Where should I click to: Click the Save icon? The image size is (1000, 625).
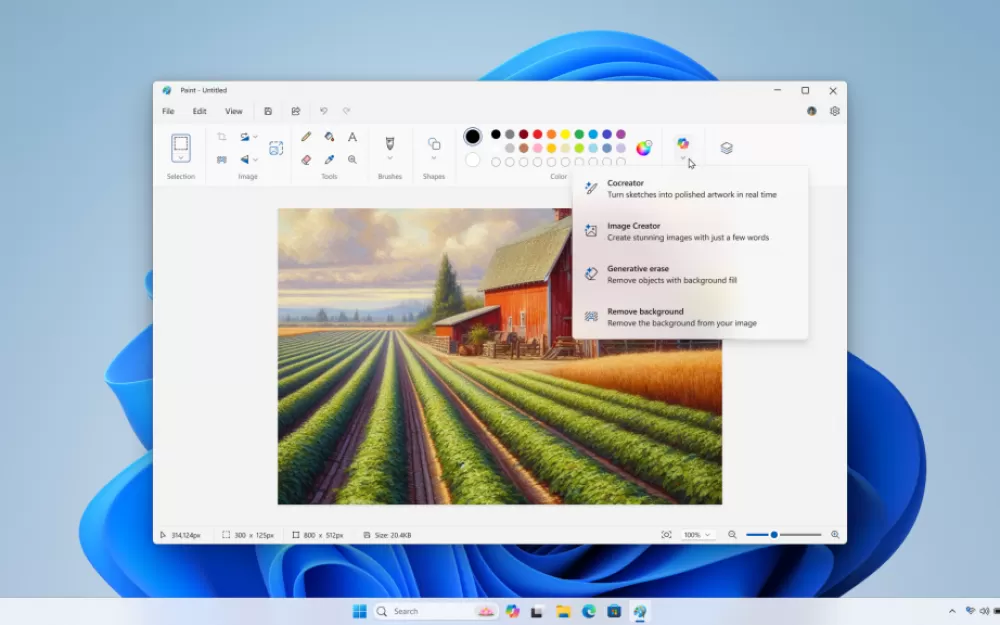pyautogui.click(x=268, y=111)
